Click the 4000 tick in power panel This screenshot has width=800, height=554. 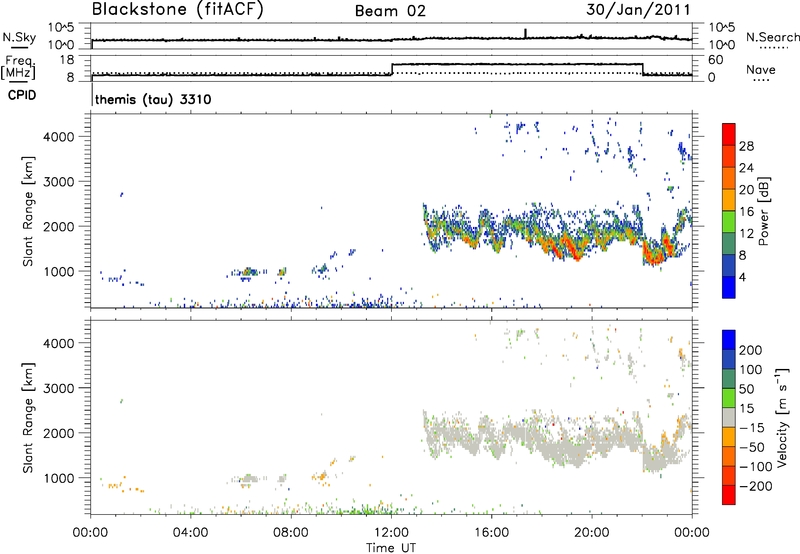pos(59,137)
